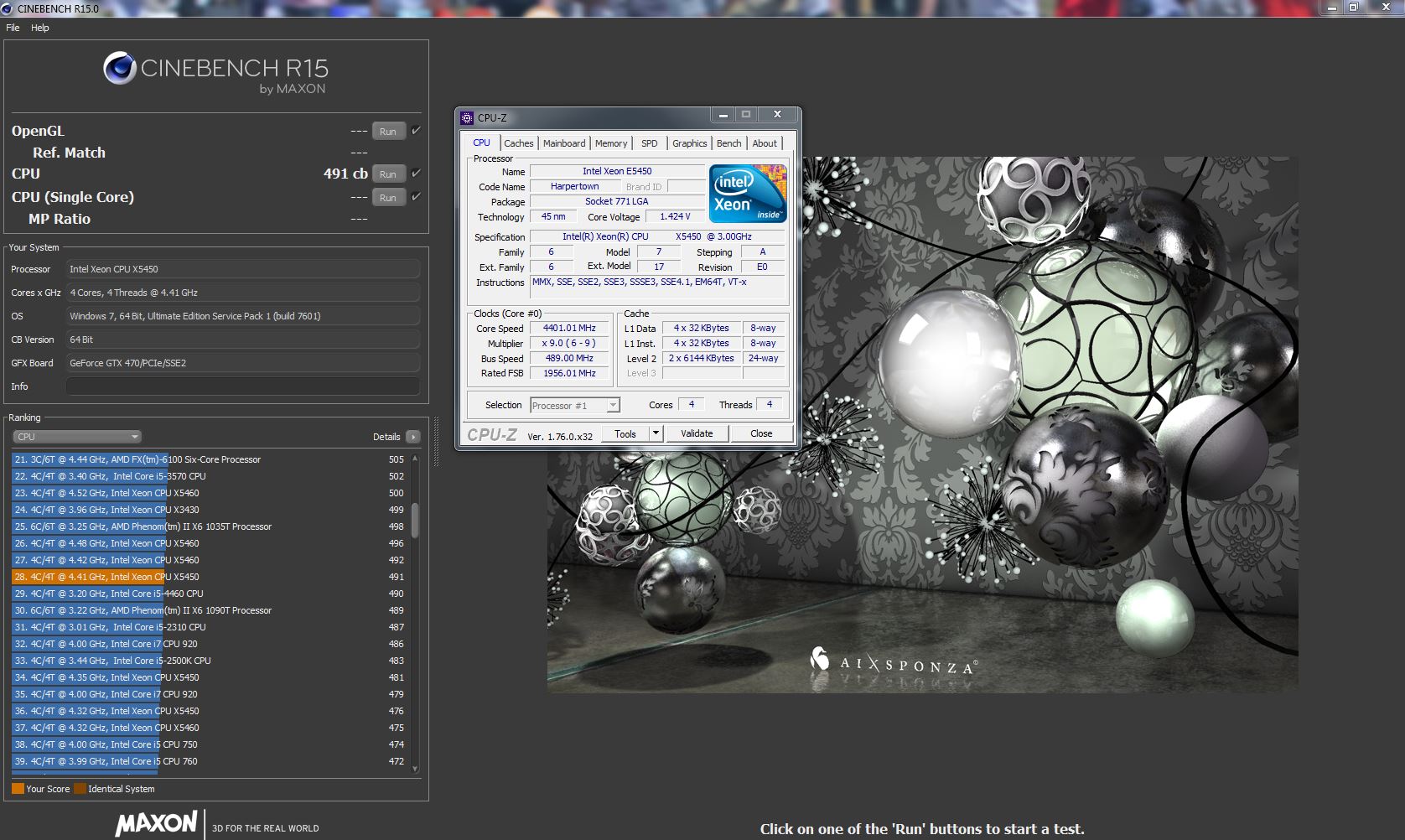Click the Validate button in CPU-Z
1405x840 pixels.
(697, 433)
